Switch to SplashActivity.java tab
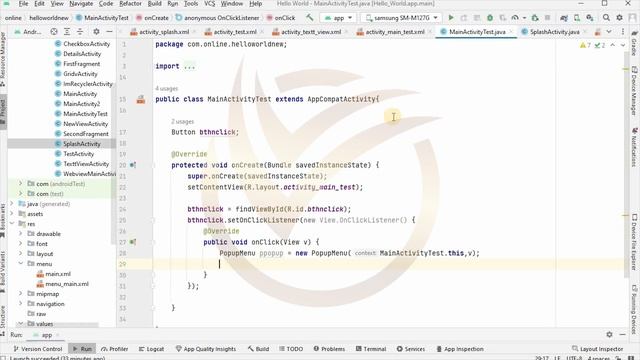 pyautogui.click(x=553, y=31)
